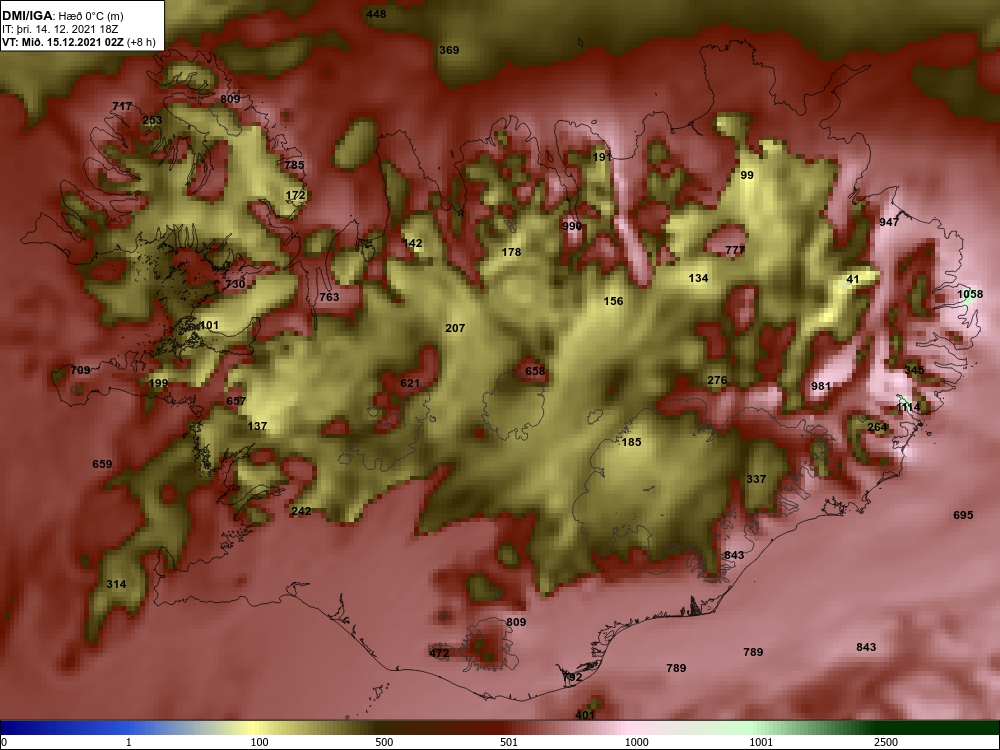Click the 785 map value
Viewport: 1000px width, 750px height.
294,165
